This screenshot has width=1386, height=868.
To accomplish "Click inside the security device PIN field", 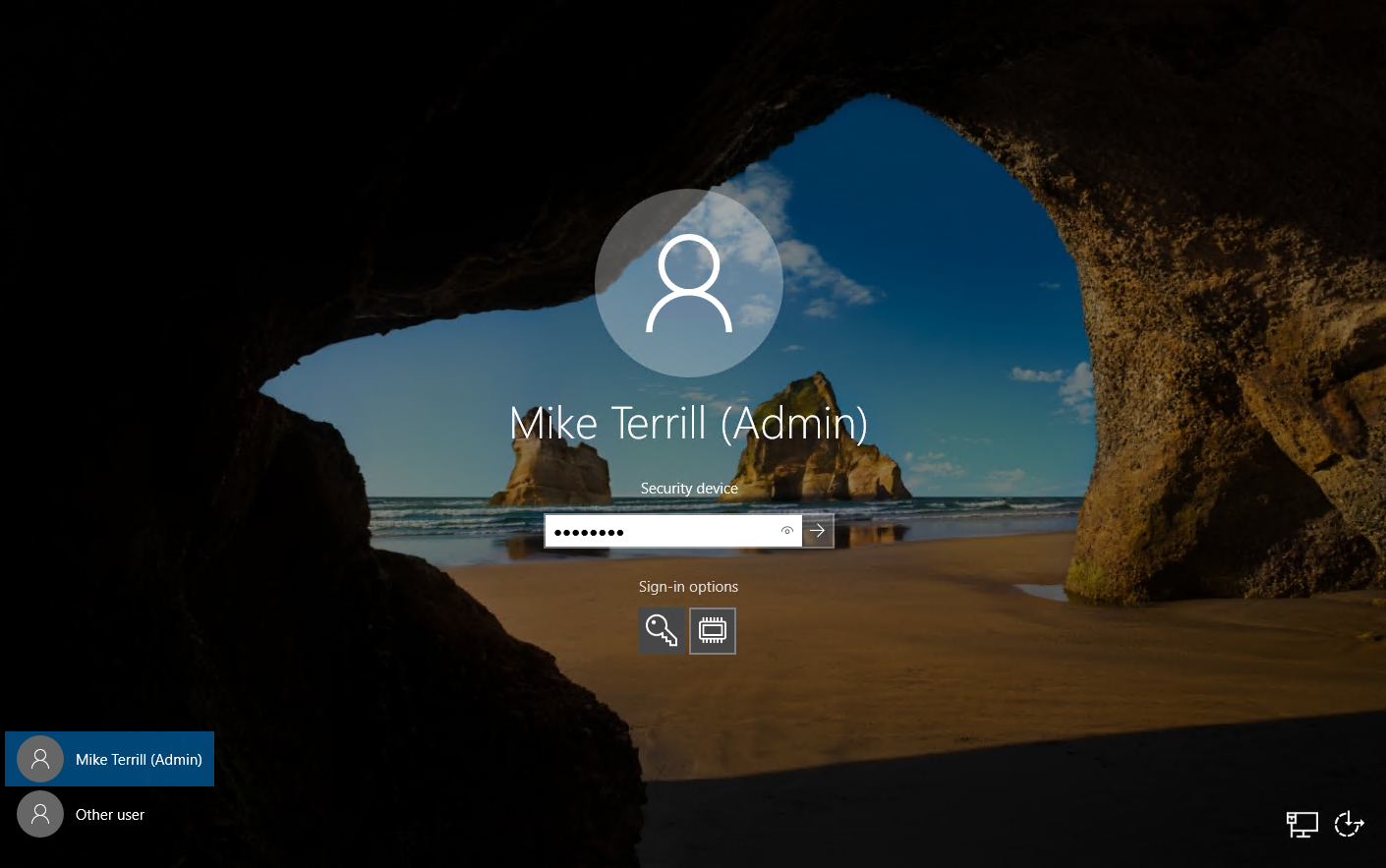I will (x=659, y=531).
